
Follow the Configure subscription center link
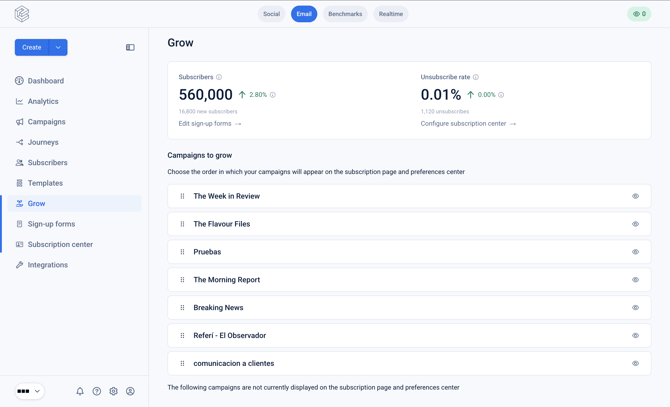[468, 124]
